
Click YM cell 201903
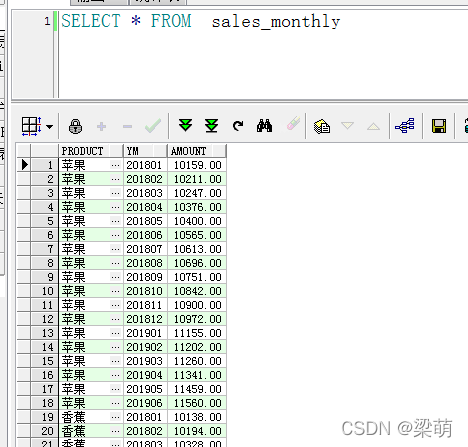click(x=145, y=361)
